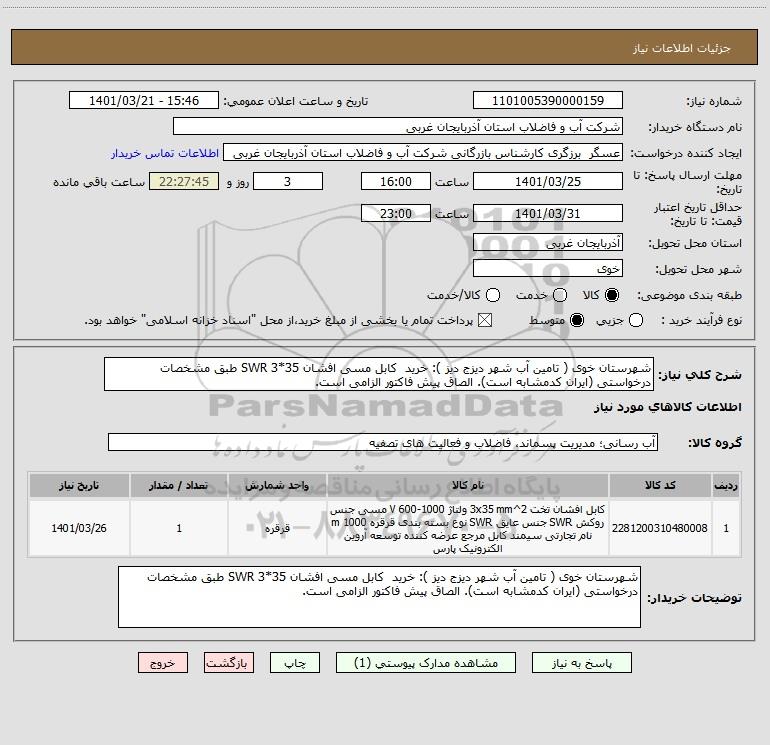
Task: Click the general description 'شرح کلی نیاز' text box
Action: click(379, 374)
